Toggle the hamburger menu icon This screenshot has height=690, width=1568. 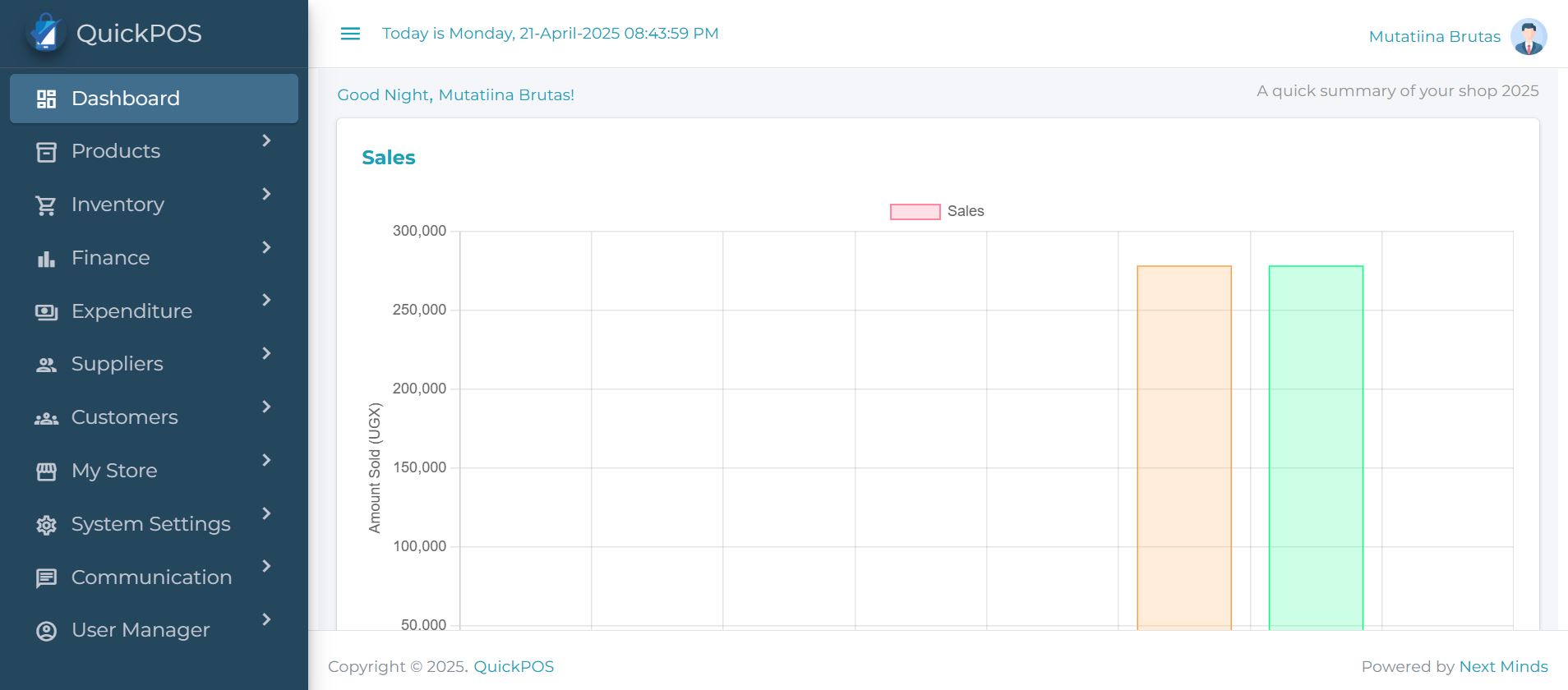coord(350,34)
